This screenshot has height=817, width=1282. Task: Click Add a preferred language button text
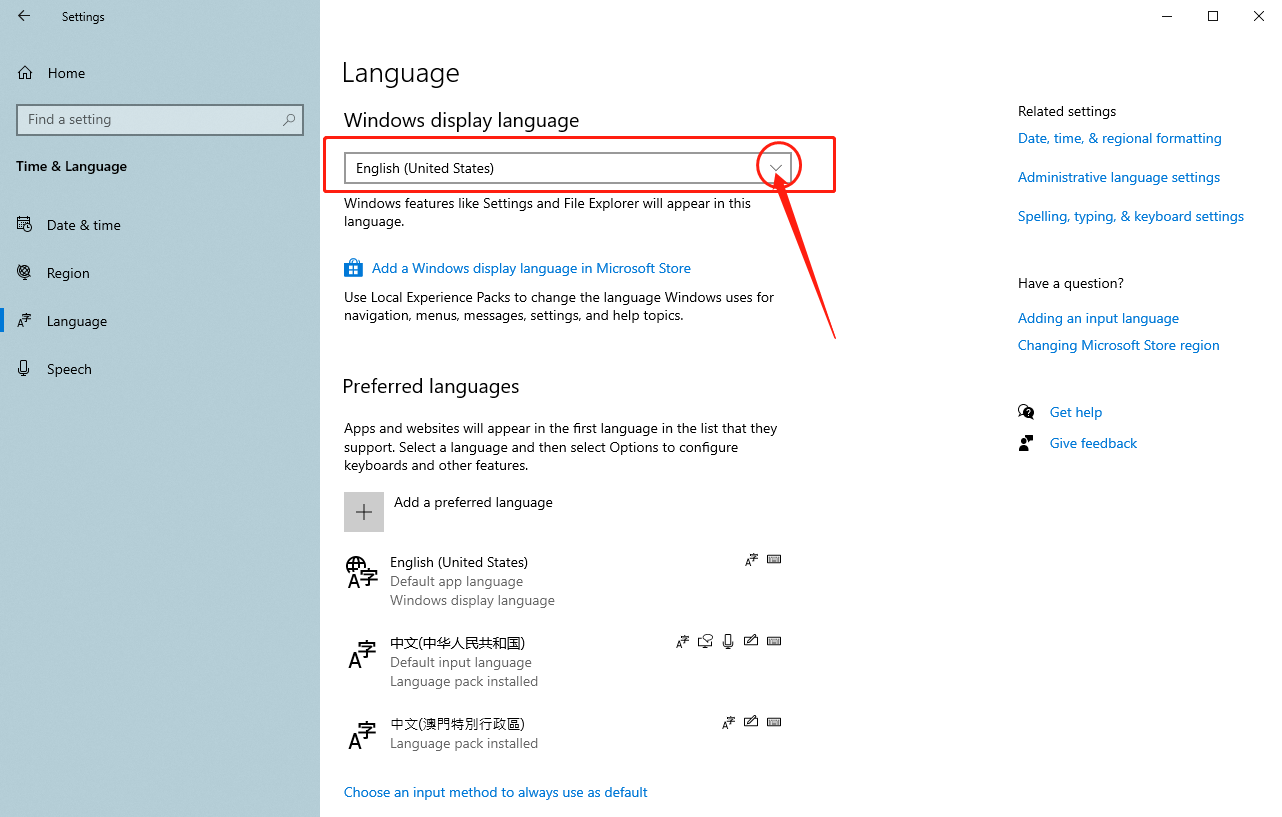(473, 502)
